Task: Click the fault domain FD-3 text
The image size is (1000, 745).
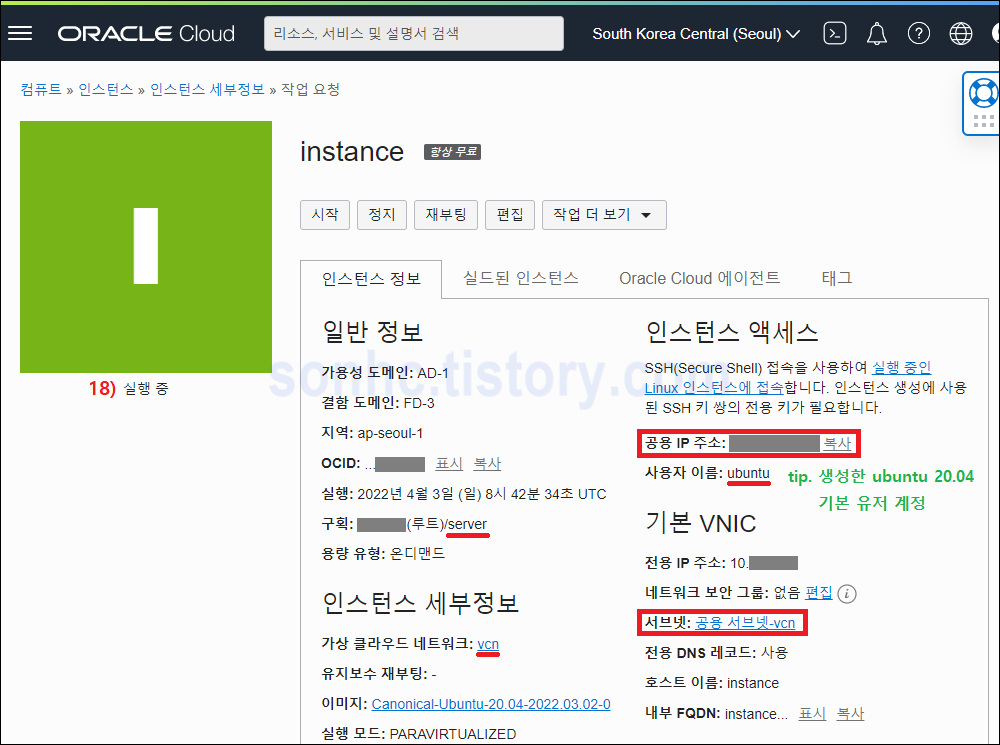Action: (419, 403)
